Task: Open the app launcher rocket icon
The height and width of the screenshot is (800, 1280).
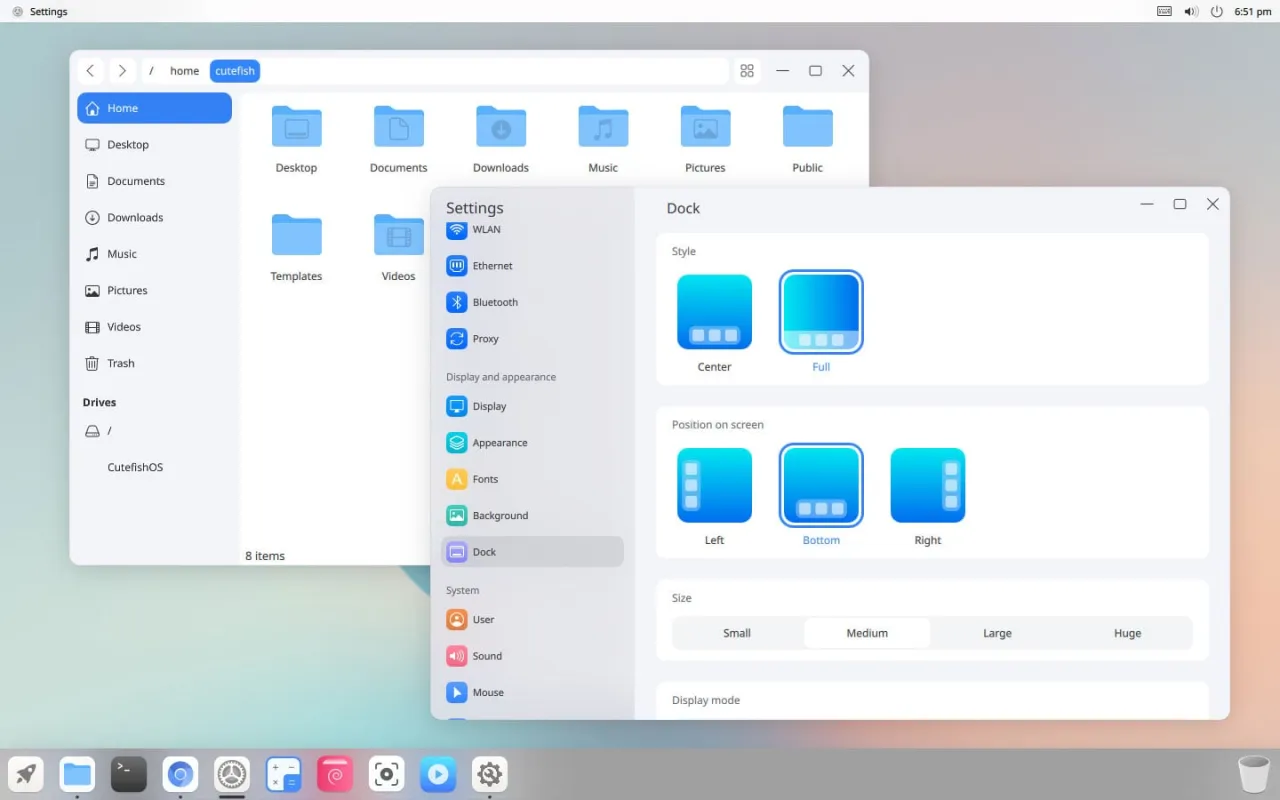Action: [x=25, y=773]
